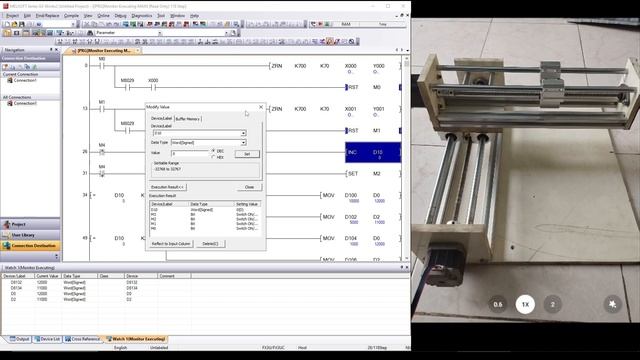Viewport: 640px width, 360px height.
Task: Click the Open project folder icon
Action: pos(14,24)
